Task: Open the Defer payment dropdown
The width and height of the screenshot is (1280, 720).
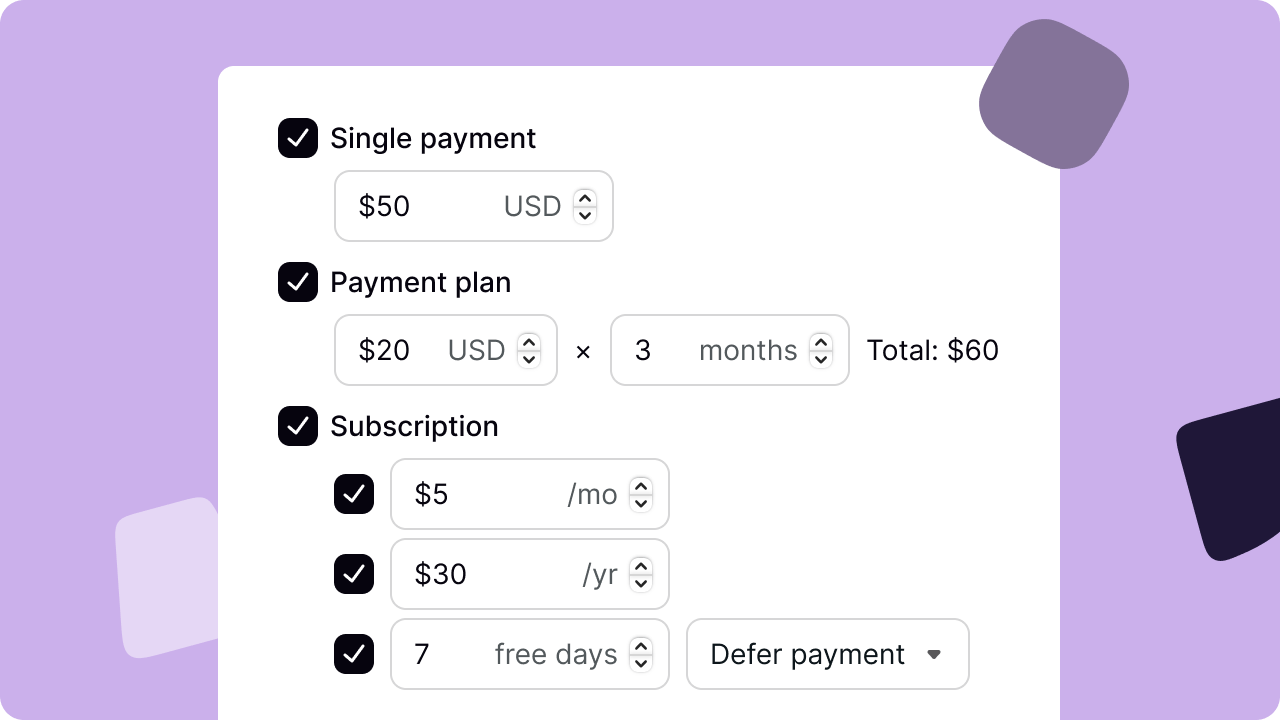Action: click(x=828, y=654)
